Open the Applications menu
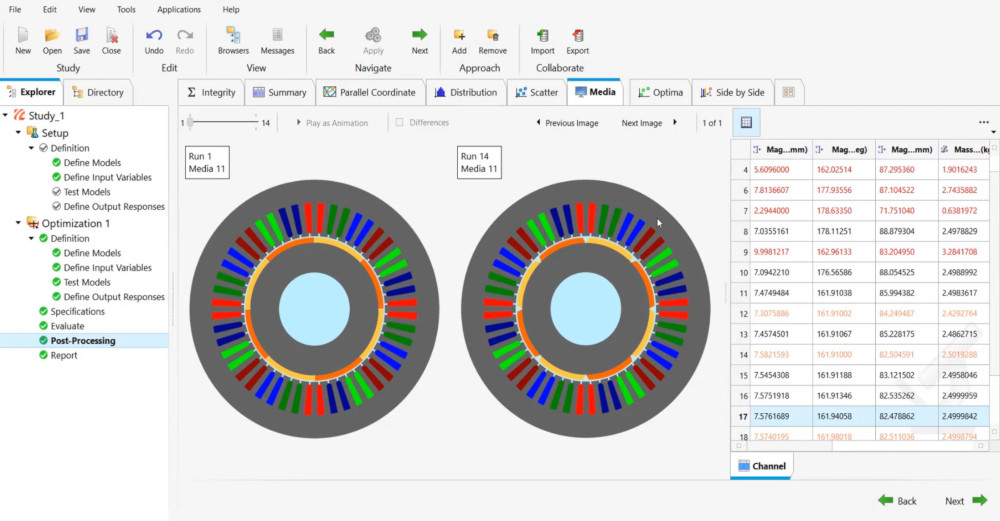The height and width of the screenshot is (521, 1000). (x=179, y=9)
